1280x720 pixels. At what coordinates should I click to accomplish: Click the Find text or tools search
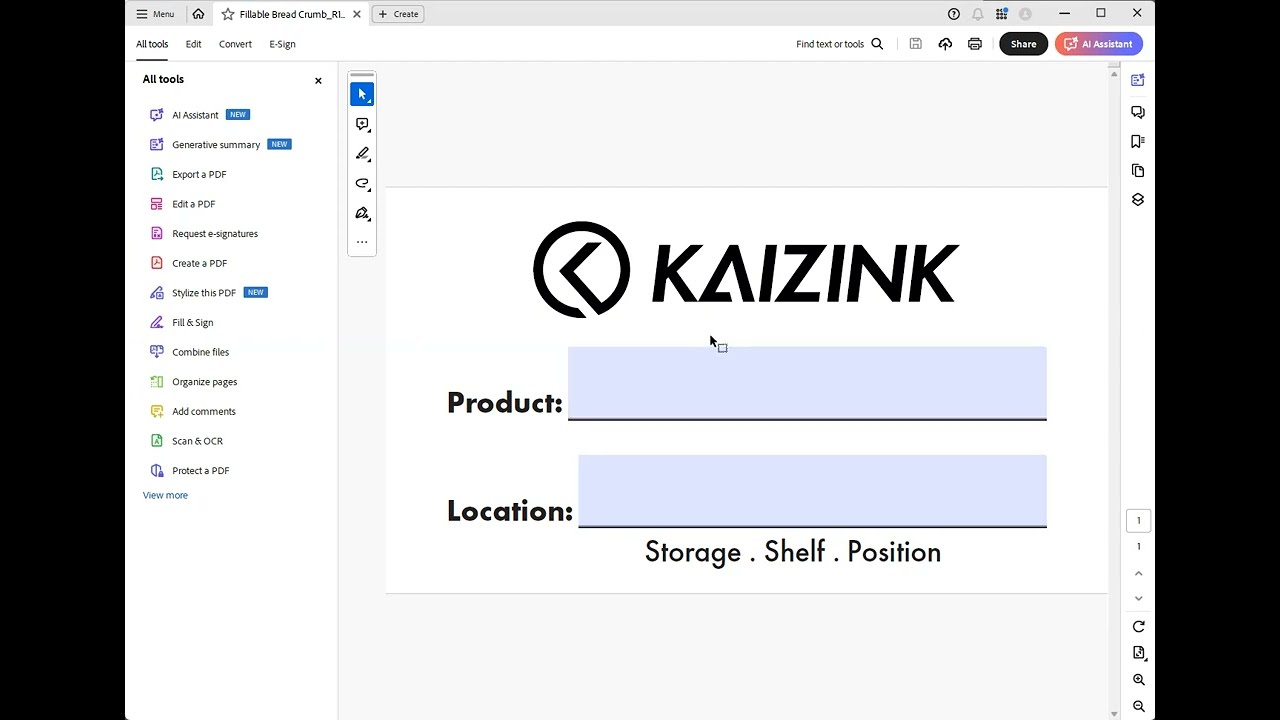(839, 44)
